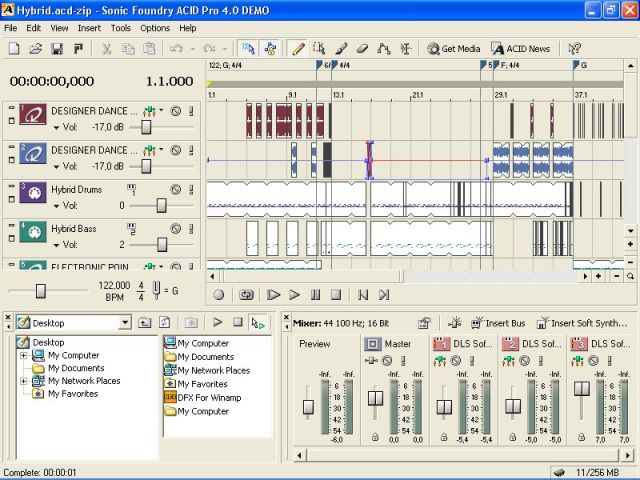
Task: Toggle Loop Playback button
Action: [246, 295]
